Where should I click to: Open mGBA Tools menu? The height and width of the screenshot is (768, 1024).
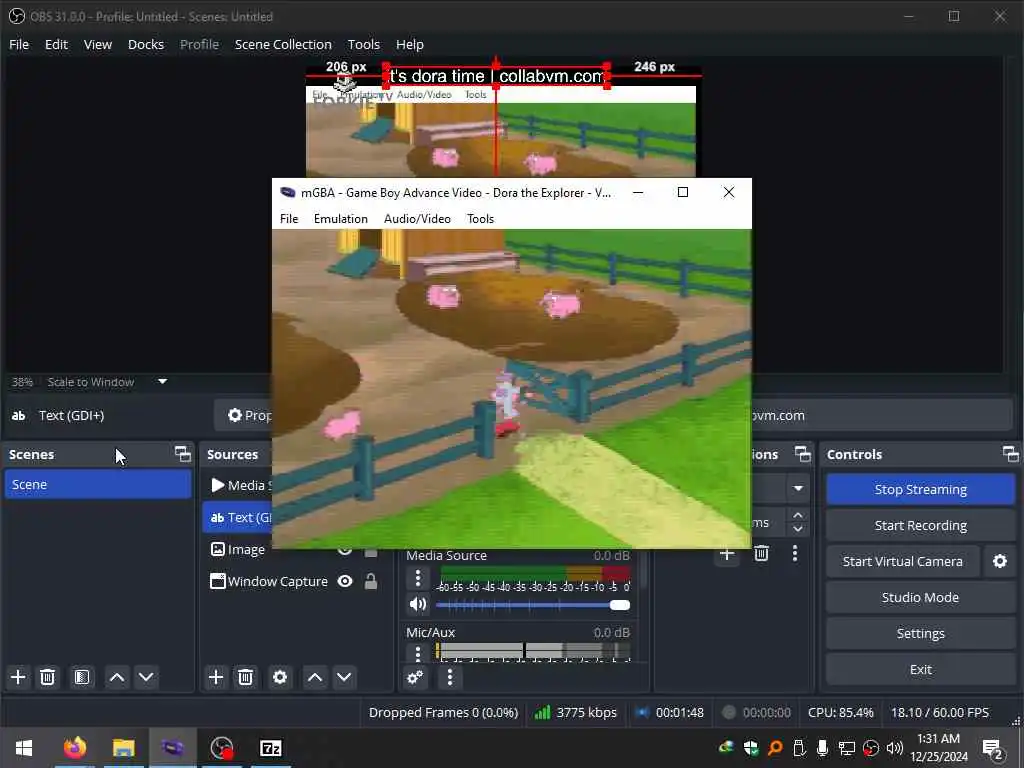(x=481, y=219)
